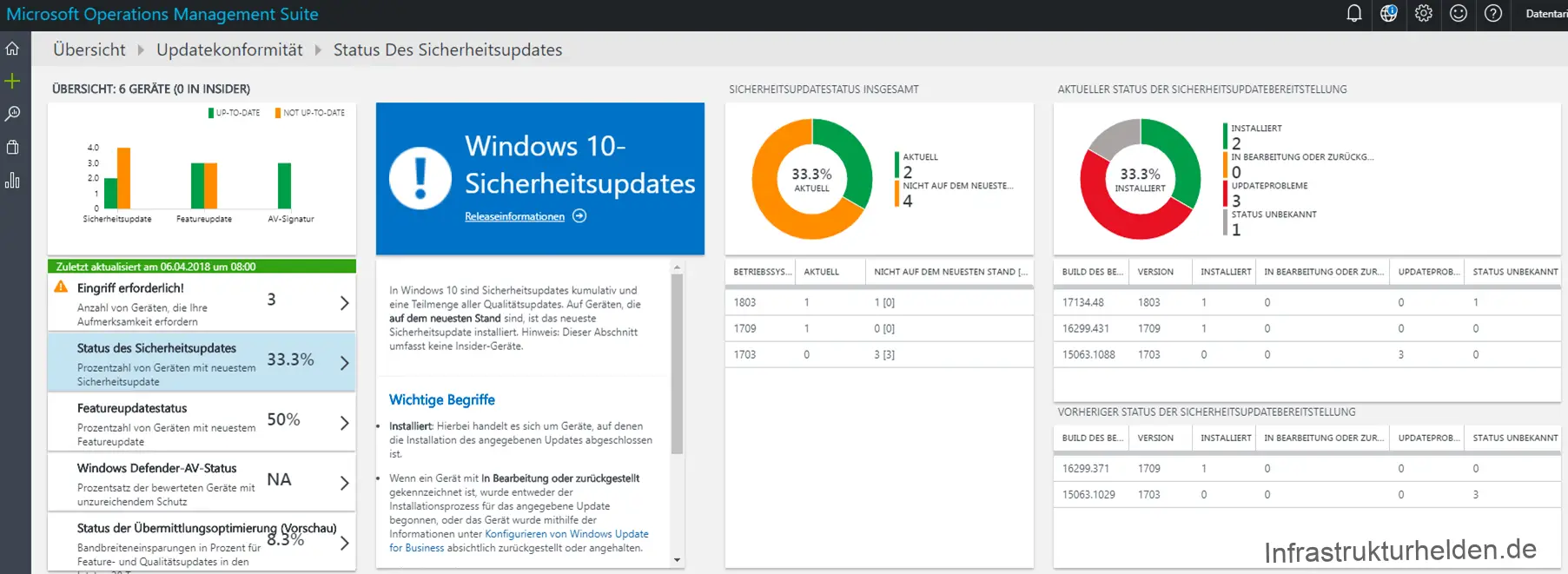Viewport: 1568px width, 574px height.
Task: Click the orange Sicherheitsupdate bar in chart
Action: [123, 178]
